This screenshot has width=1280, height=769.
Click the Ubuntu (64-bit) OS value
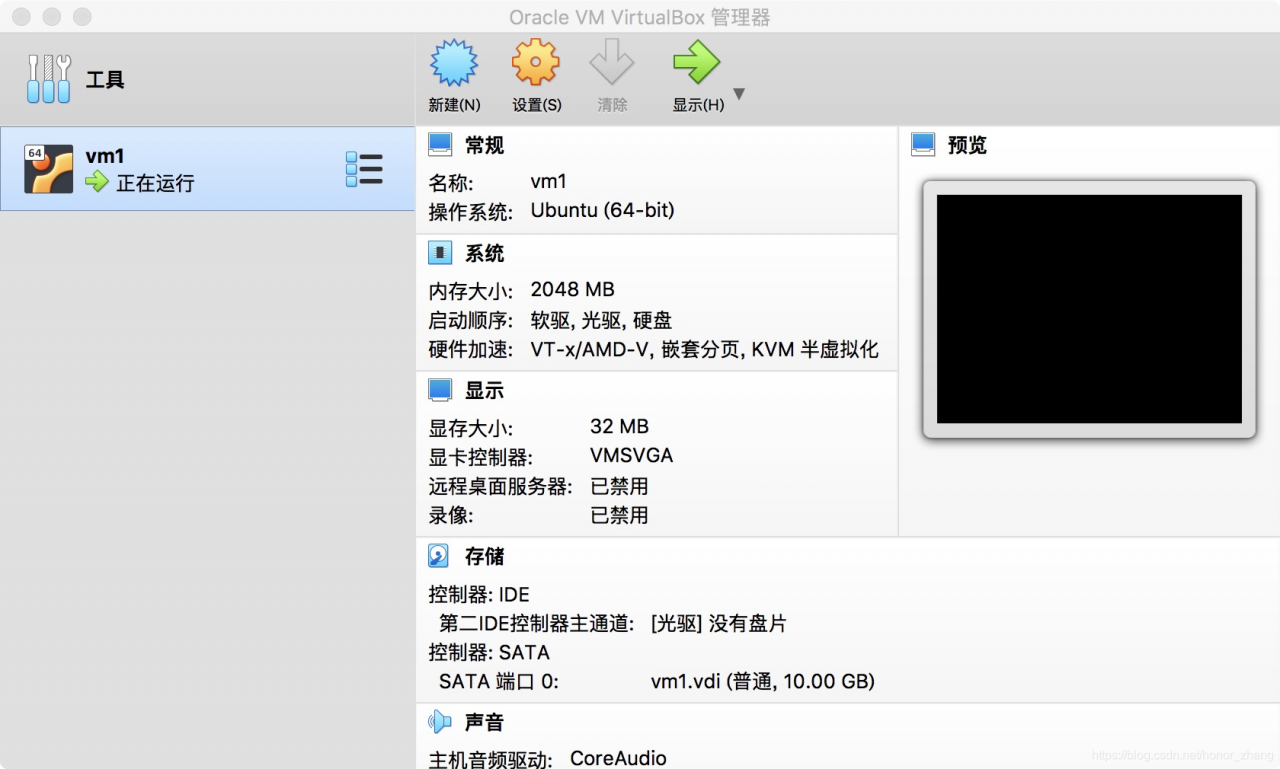pyautogui.click(x=603, y=210)
